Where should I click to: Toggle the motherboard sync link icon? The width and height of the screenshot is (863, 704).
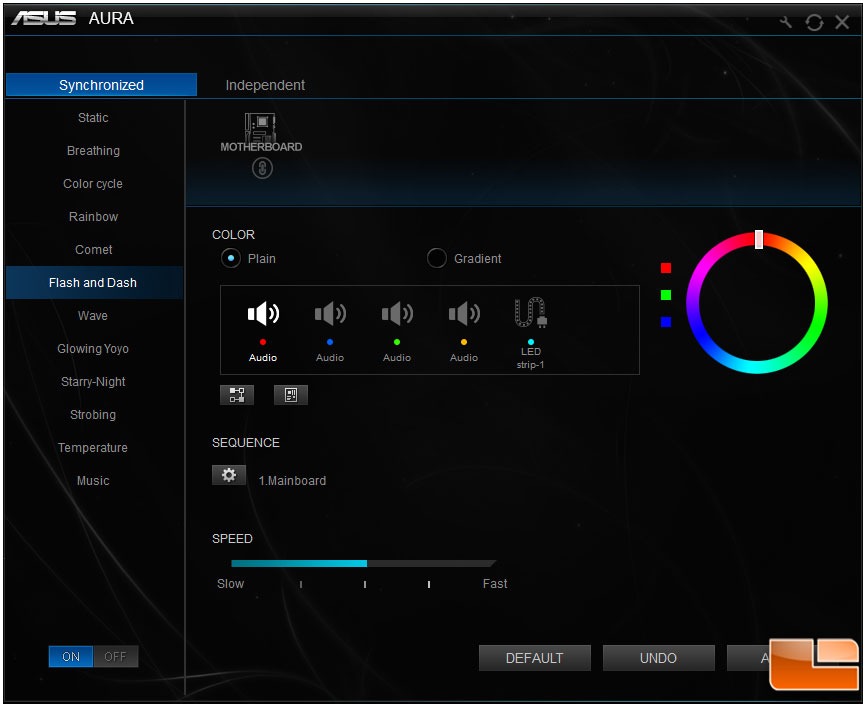tap(263, 168)
